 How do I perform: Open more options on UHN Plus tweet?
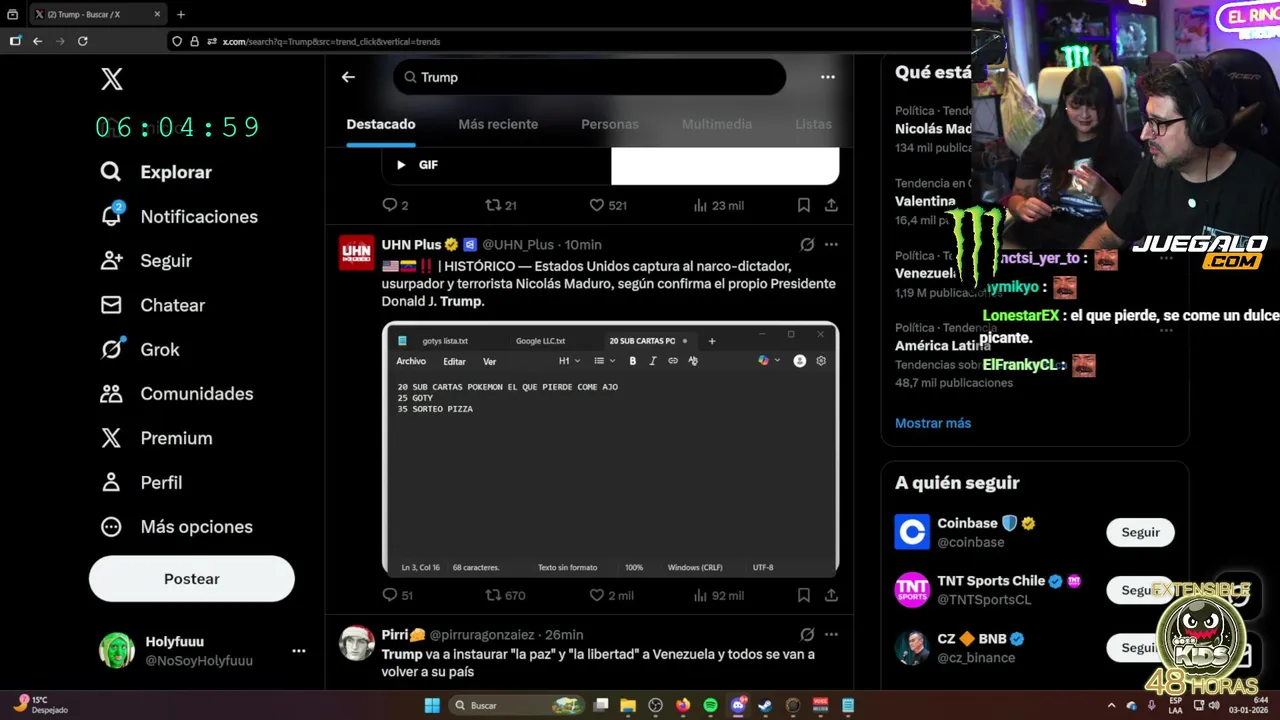point(831,244)
